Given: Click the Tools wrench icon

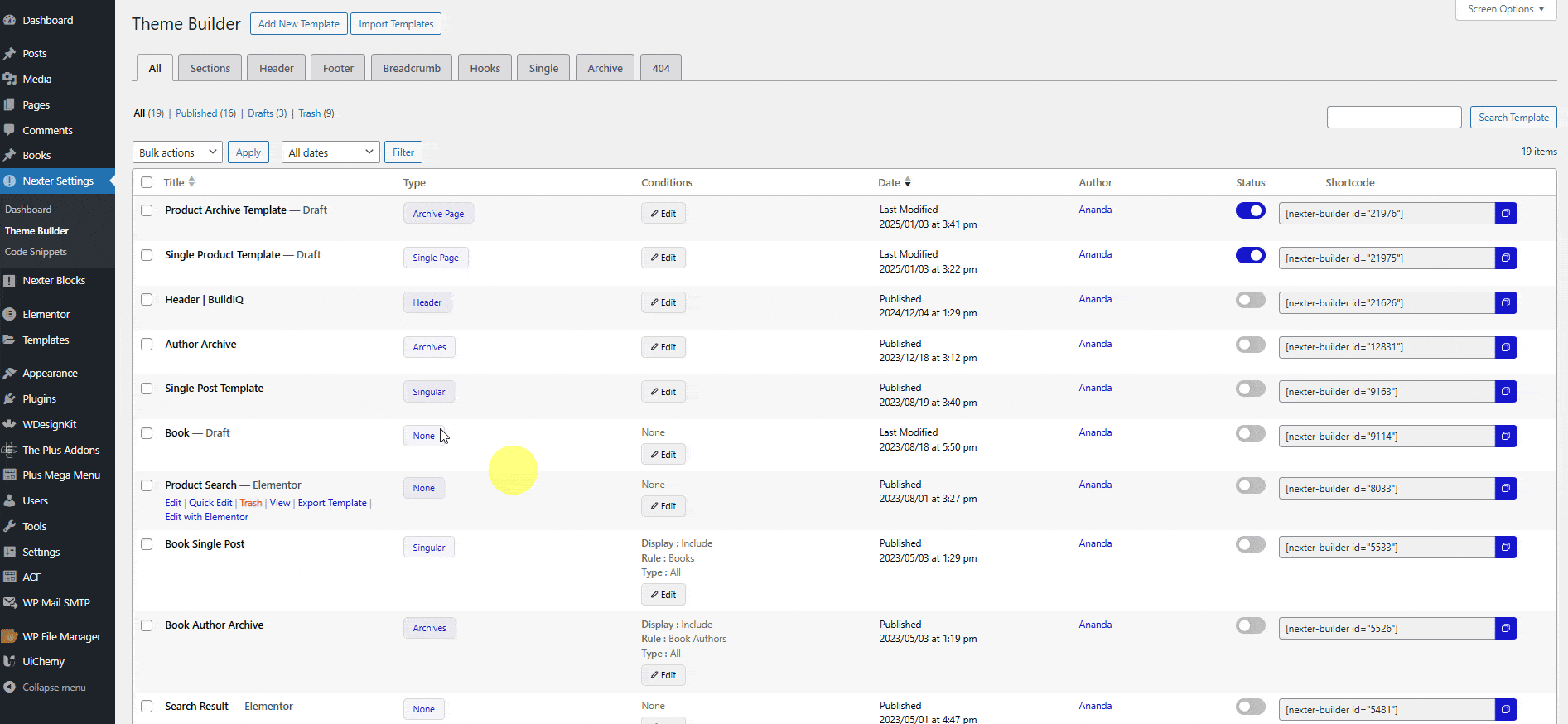Looking at the screenshot, I should 10,526.
